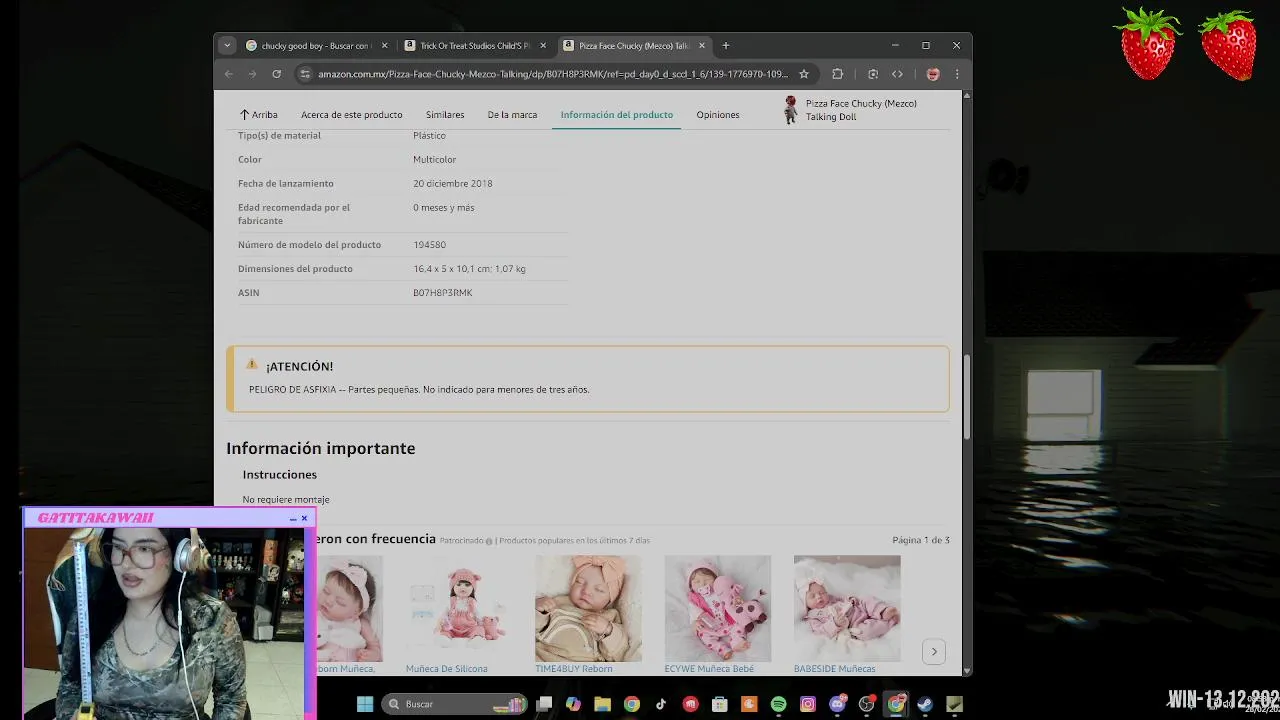This screenshot has width=1280, height=720.
Task: Open the tab search dropdown arrow
Action: [x=227, y=45]
